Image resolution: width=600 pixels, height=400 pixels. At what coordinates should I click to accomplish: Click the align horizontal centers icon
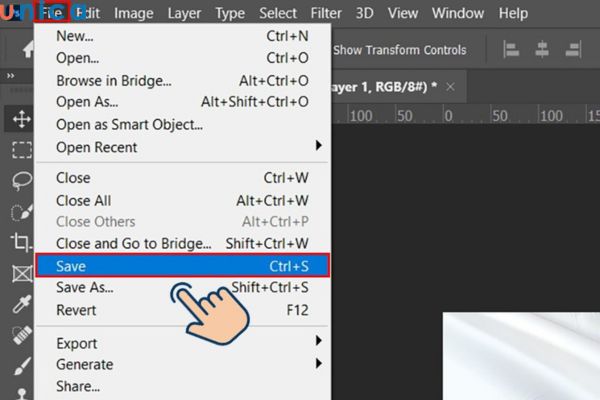pos(544,49)
